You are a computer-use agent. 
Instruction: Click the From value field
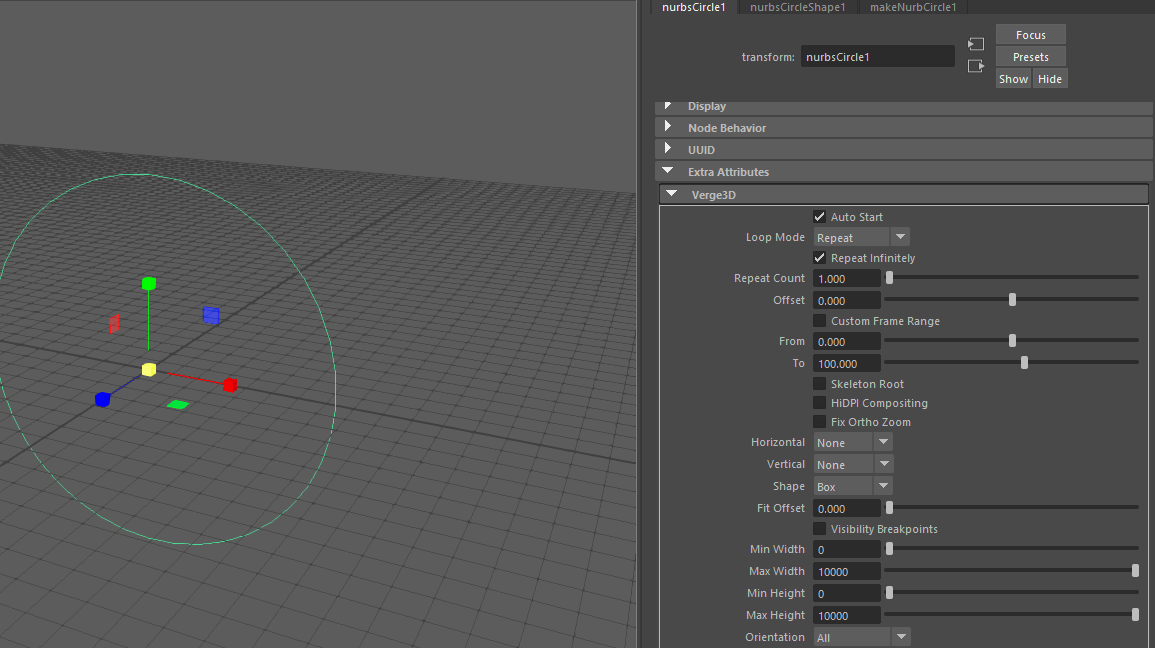tap(846, 342)
